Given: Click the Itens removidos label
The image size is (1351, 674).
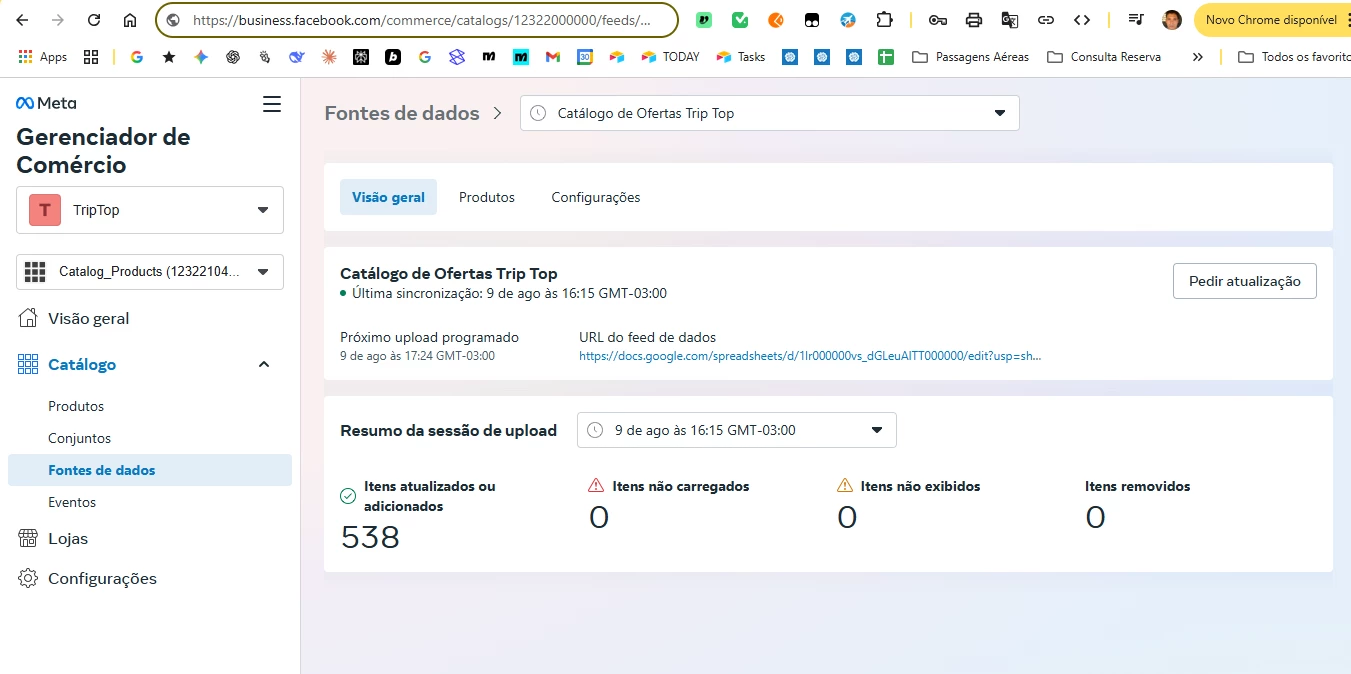Looking at the screenshot, I should (1138, 486).
